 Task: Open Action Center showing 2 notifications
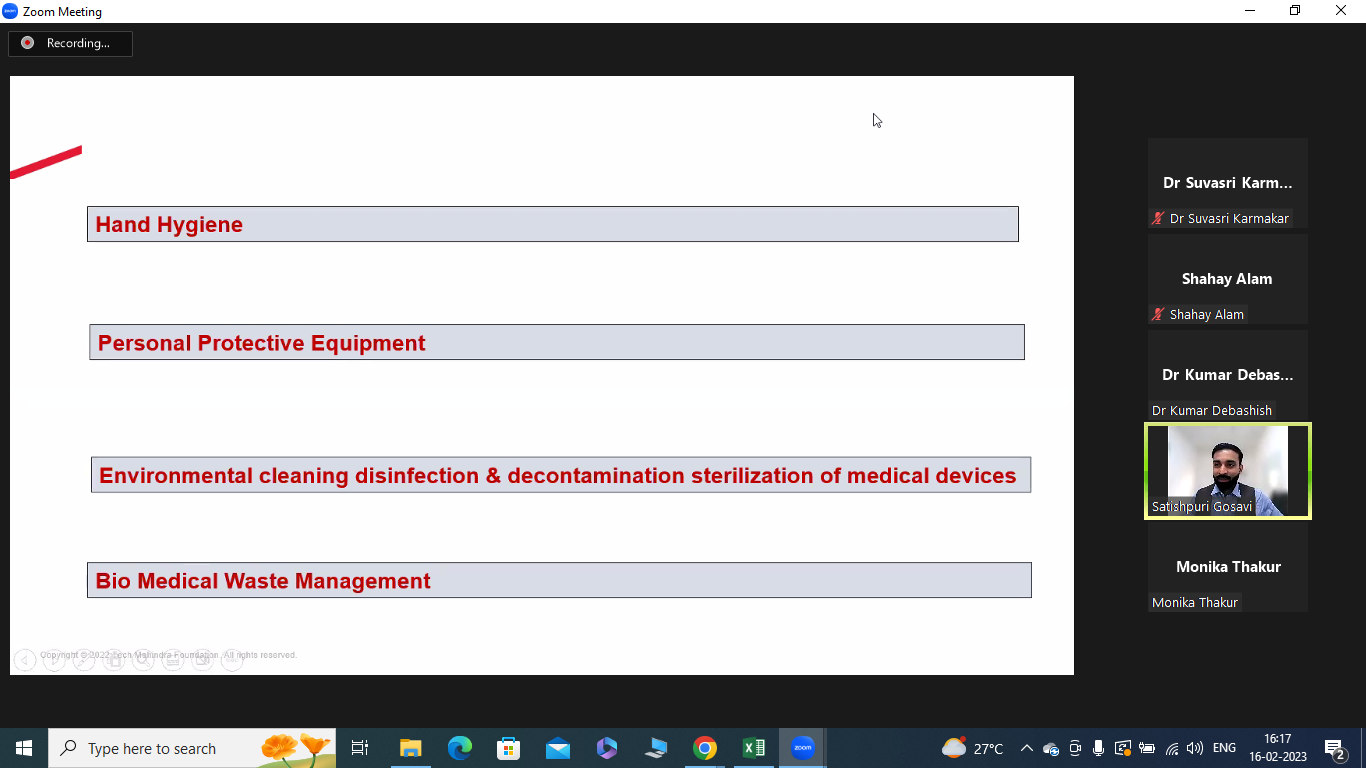coord(1336,748)
